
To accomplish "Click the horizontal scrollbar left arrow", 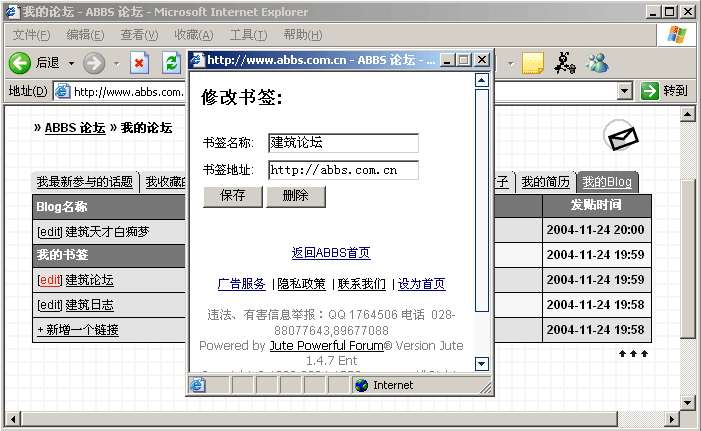I will 13,419.
